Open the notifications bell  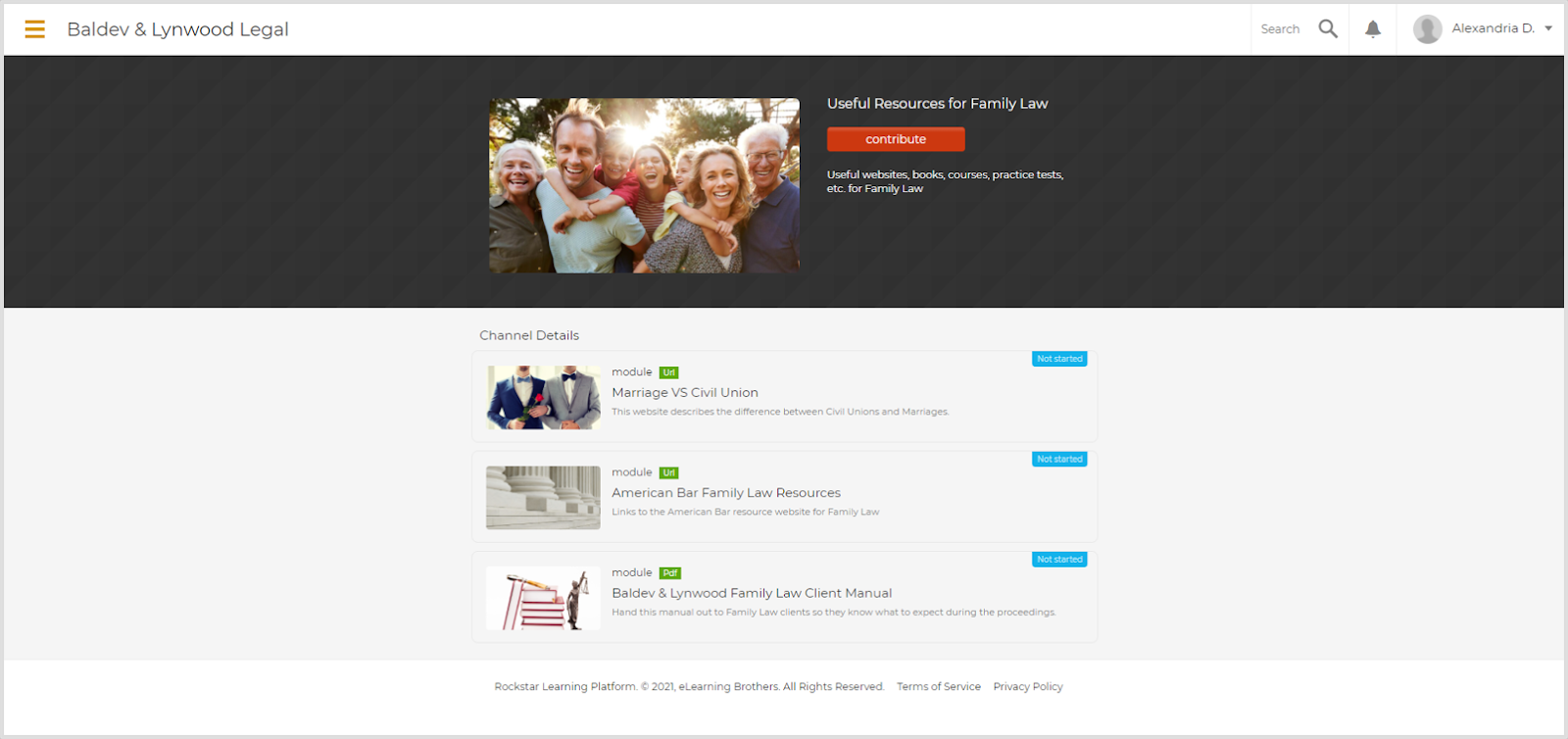[1373, 29]
